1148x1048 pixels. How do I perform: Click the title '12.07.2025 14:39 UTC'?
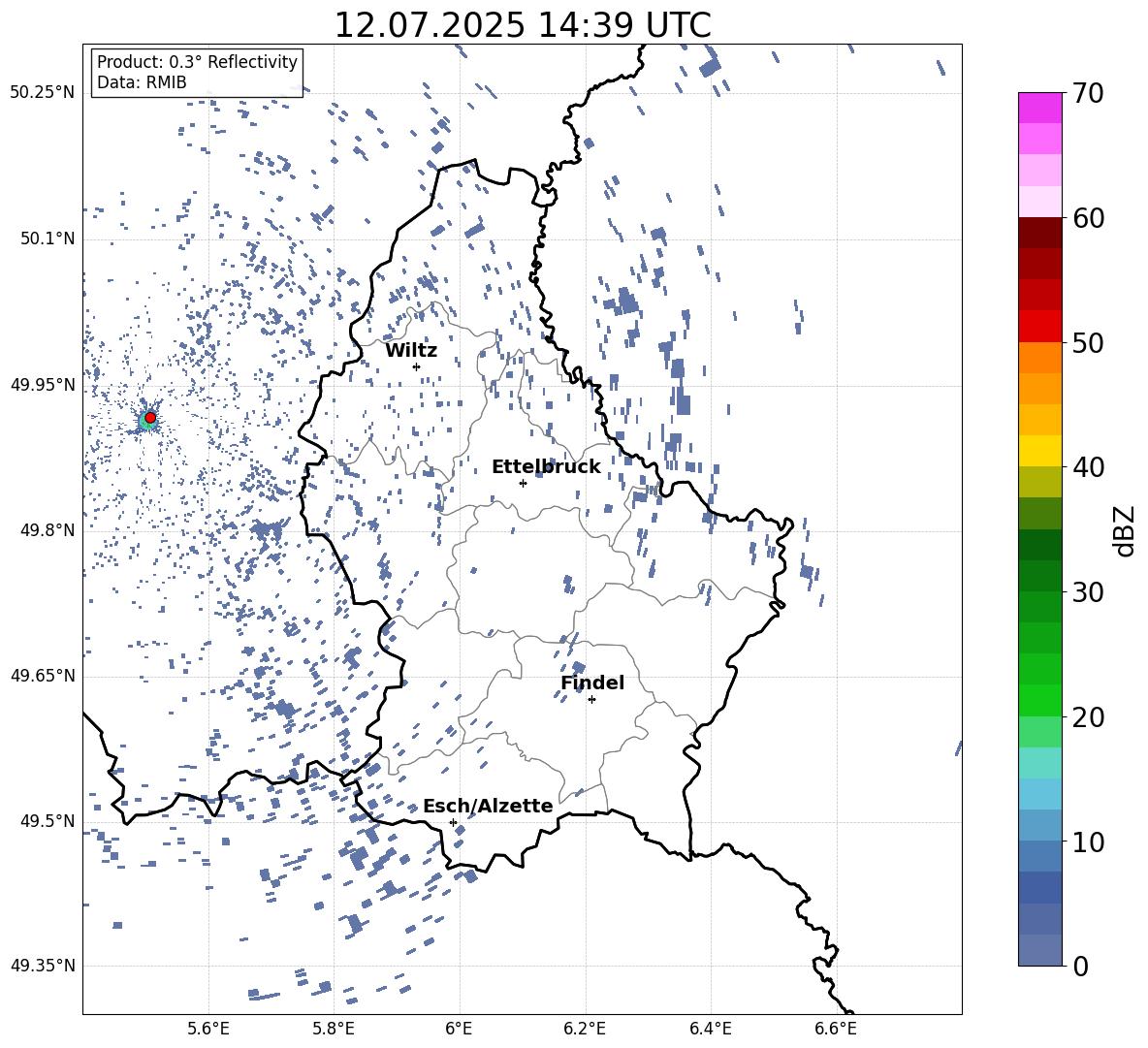(x=522, y=25)
